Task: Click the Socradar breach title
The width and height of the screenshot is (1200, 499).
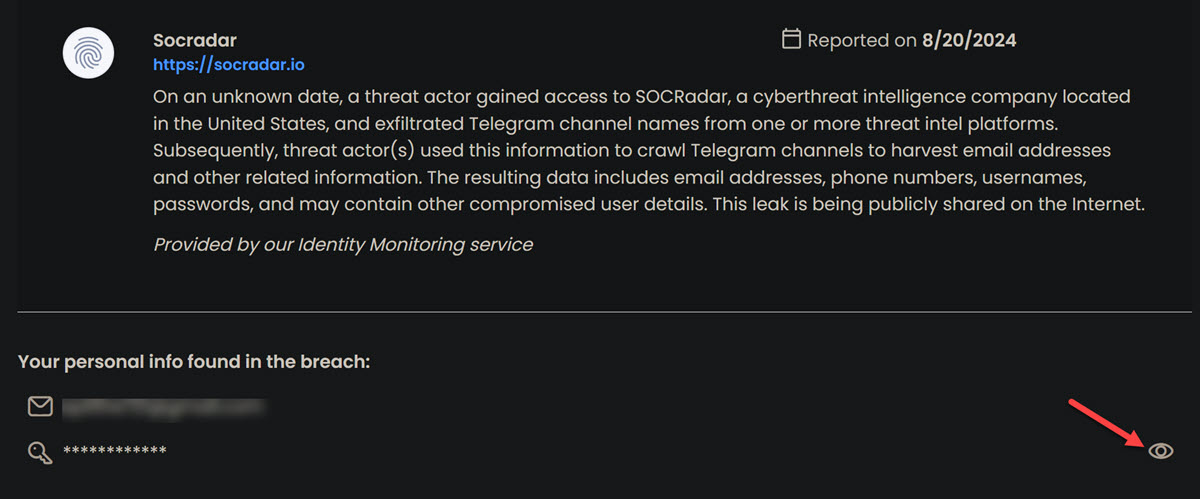Action: click(195, 40)
